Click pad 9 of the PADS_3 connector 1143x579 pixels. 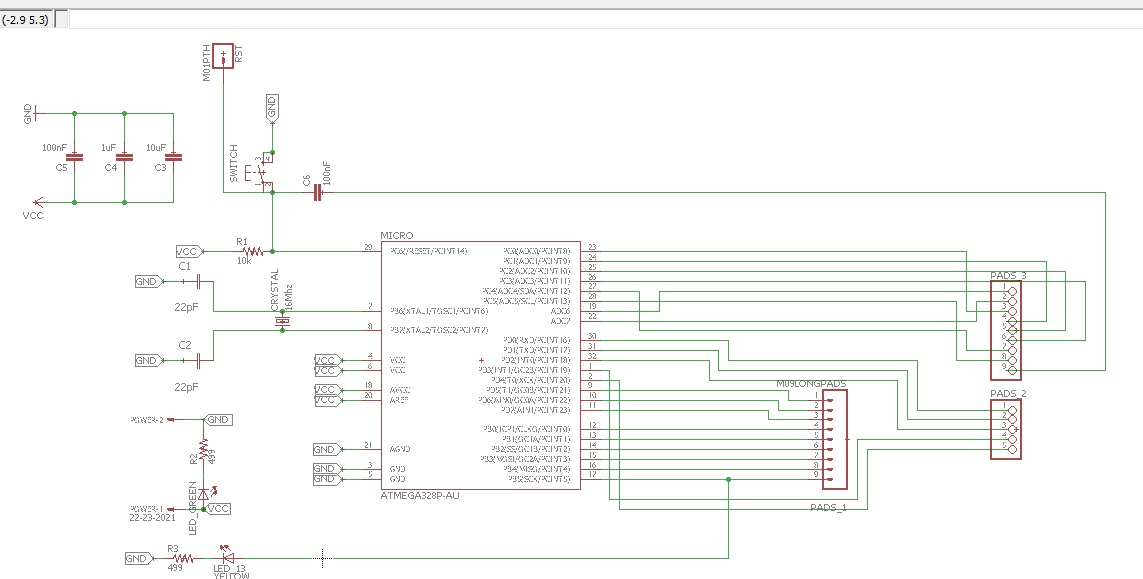(x=1012, y=370)
